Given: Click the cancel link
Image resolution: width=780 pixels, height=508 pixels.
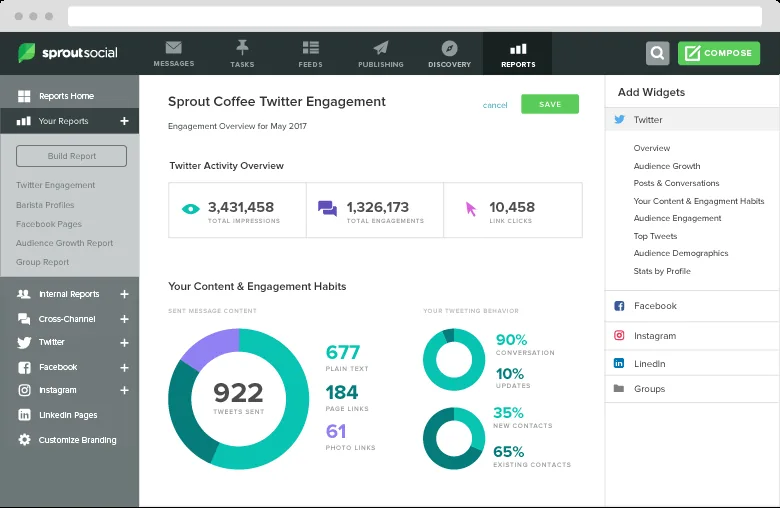Looking at the screenshot, I should tap(495, 105).
